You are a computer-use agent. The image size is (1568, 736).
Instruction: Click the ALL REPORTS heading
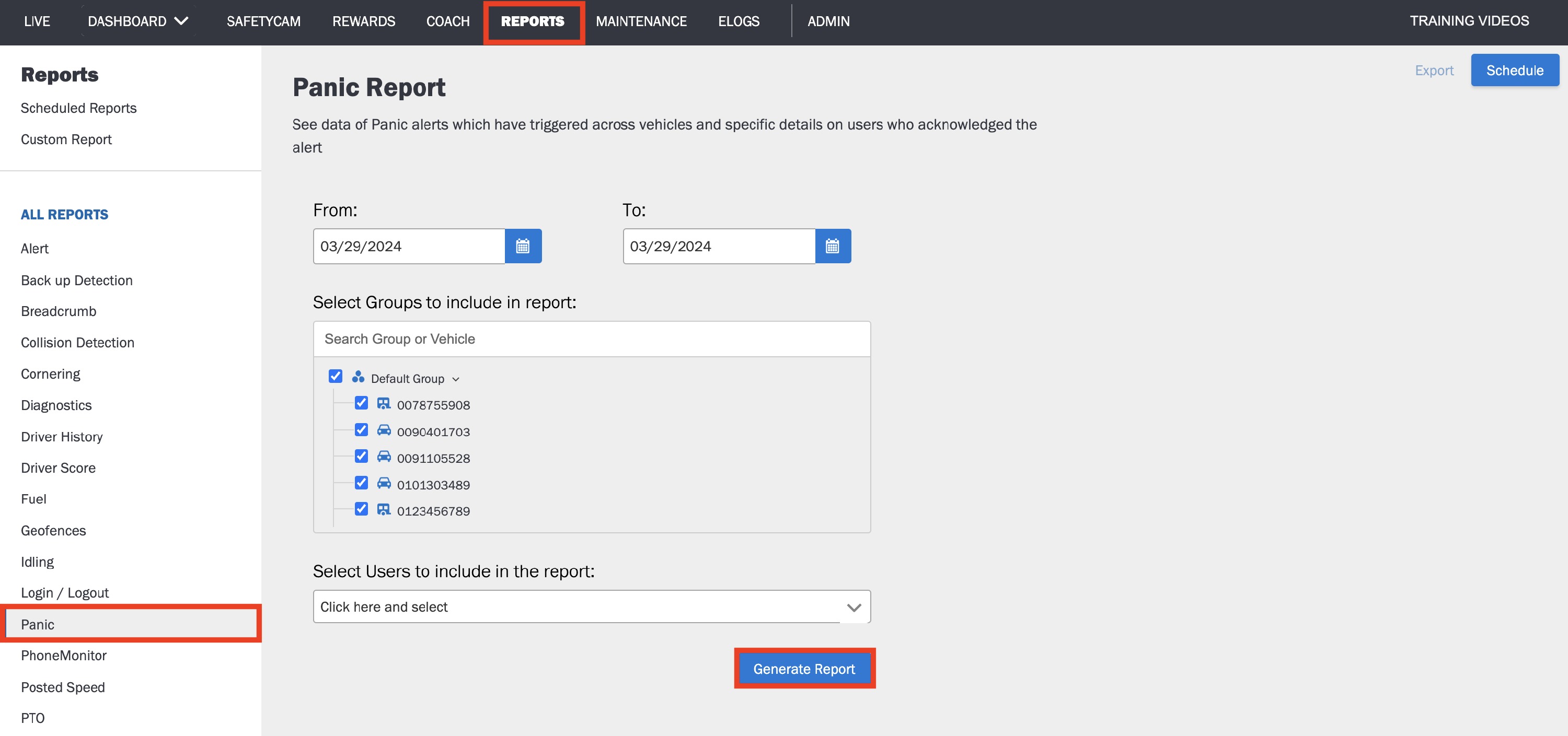[x=64, y=215]
